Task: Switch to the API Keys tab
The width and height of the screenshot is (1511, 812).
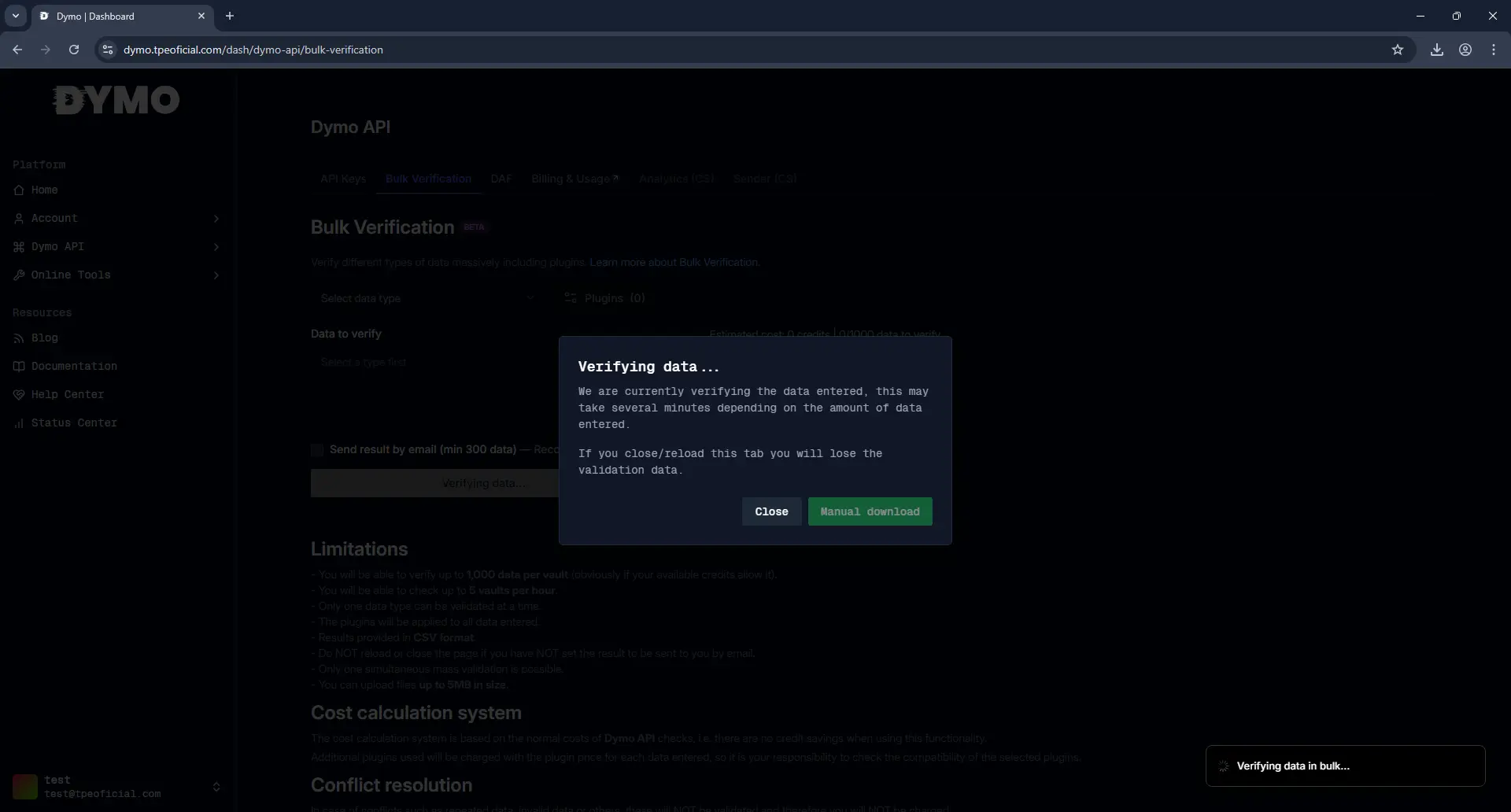Action: [x=343, y=179]
